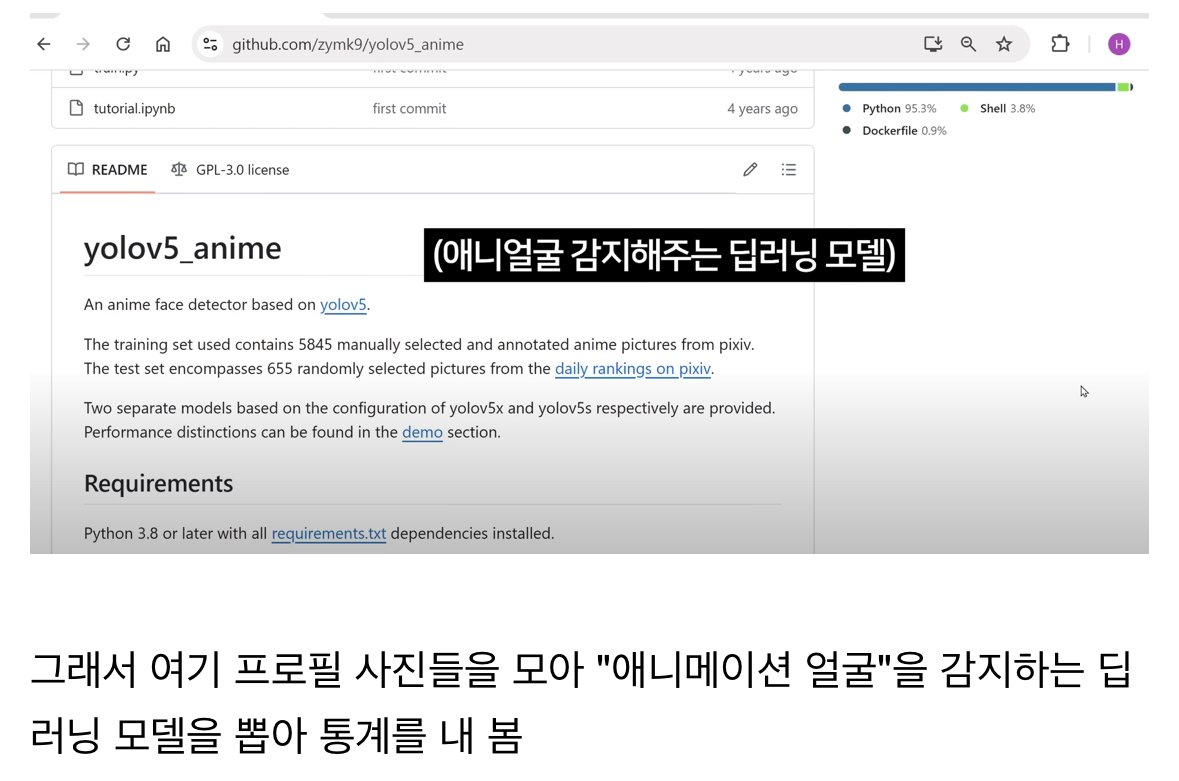1179x781 pixels.
Task: Click the README book icon
Action: (76, 169)
